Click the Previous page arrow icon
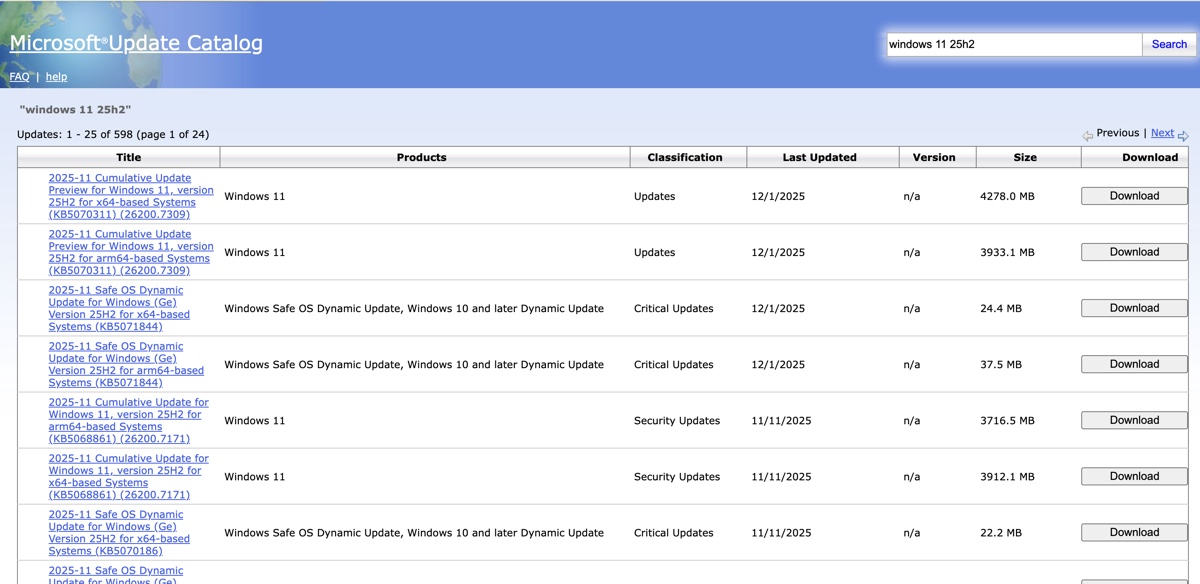The height and width of the screenshot is (584, 1200). (1088, 134)
